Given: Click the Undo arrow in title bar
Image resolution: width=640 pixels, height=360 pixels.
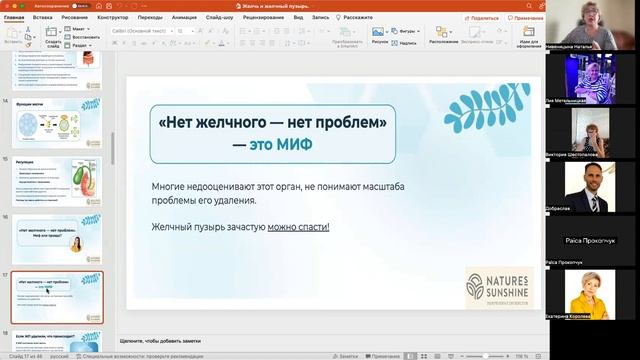Looking at the screenshot, I should point(120,6).
